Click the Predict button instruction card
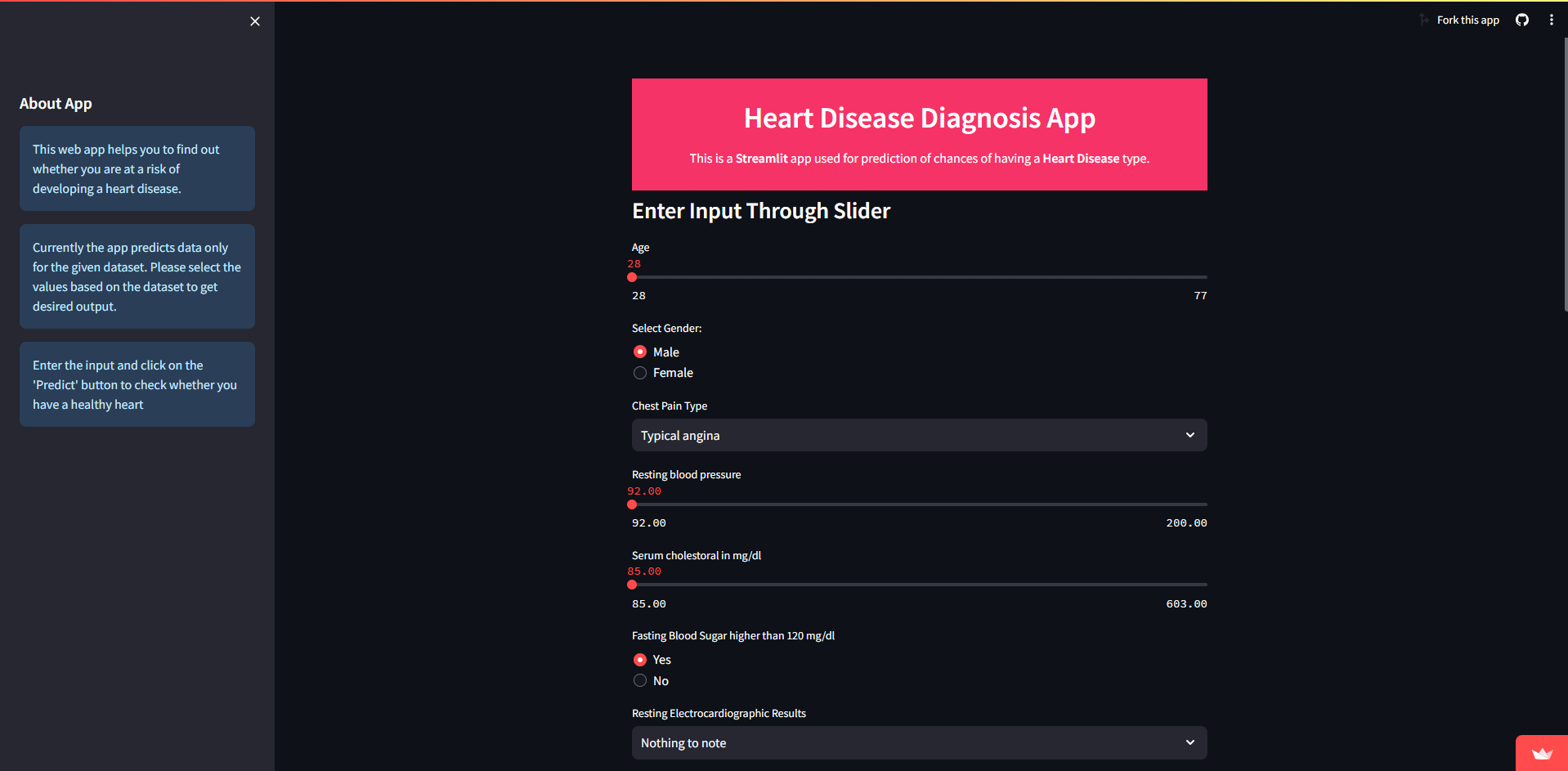This screenshot has height=771, width=1568. tap(137, 384)
